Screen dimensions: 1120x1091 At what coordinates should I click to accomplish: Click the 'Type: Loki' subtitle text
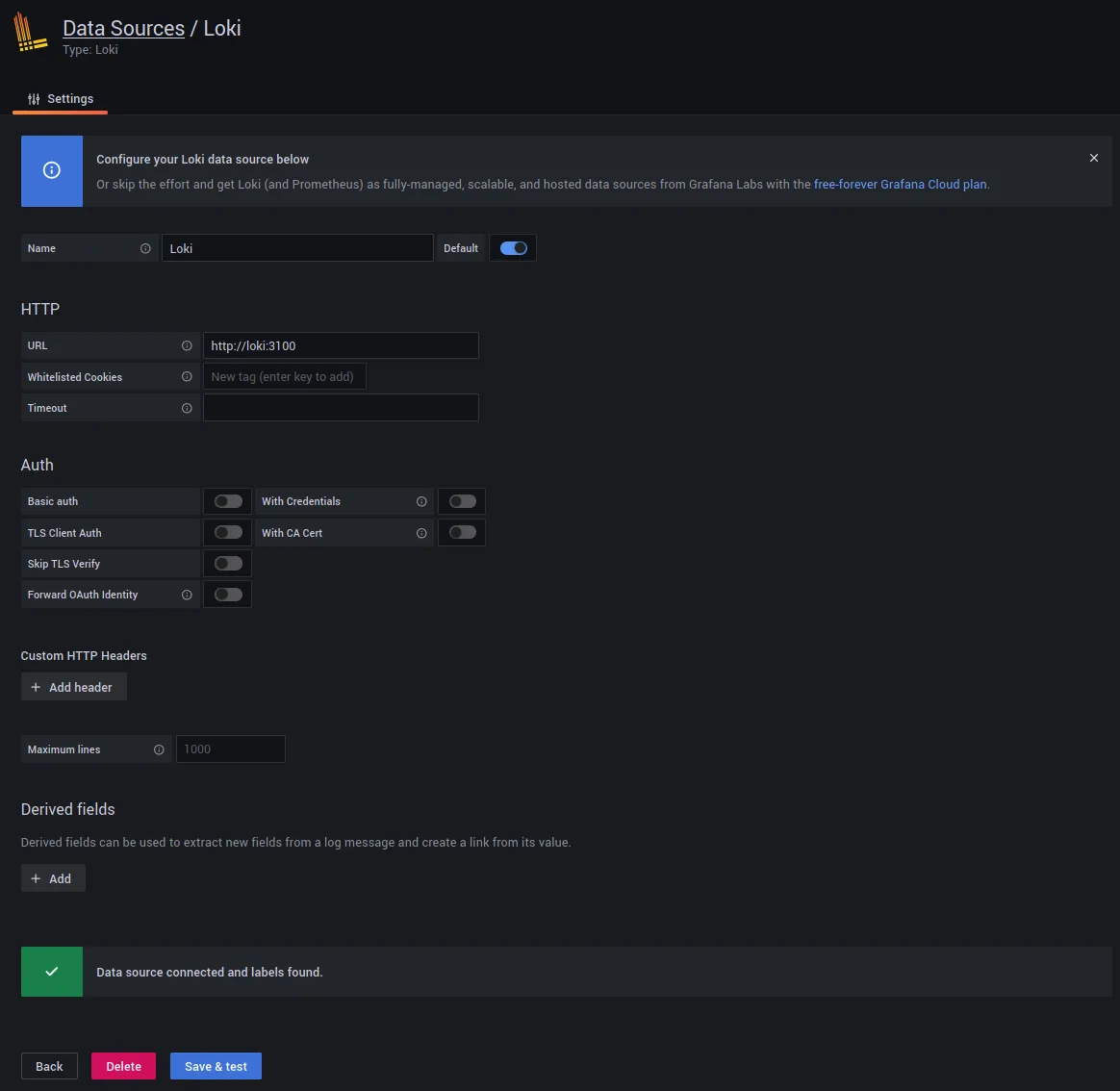90,50
